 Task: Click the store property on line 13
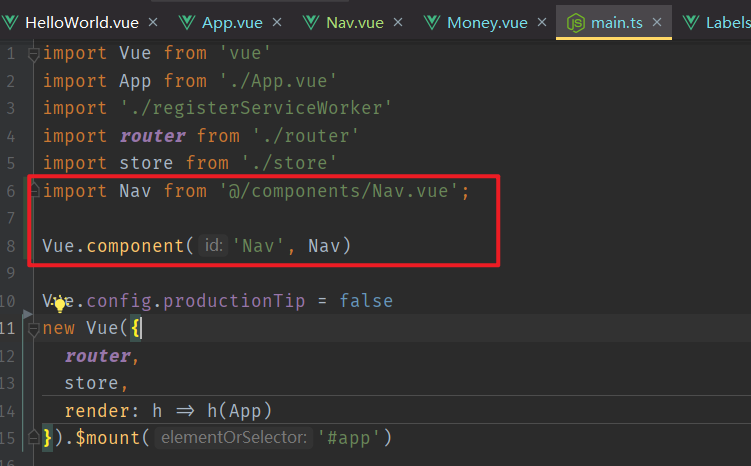point(91,383)
